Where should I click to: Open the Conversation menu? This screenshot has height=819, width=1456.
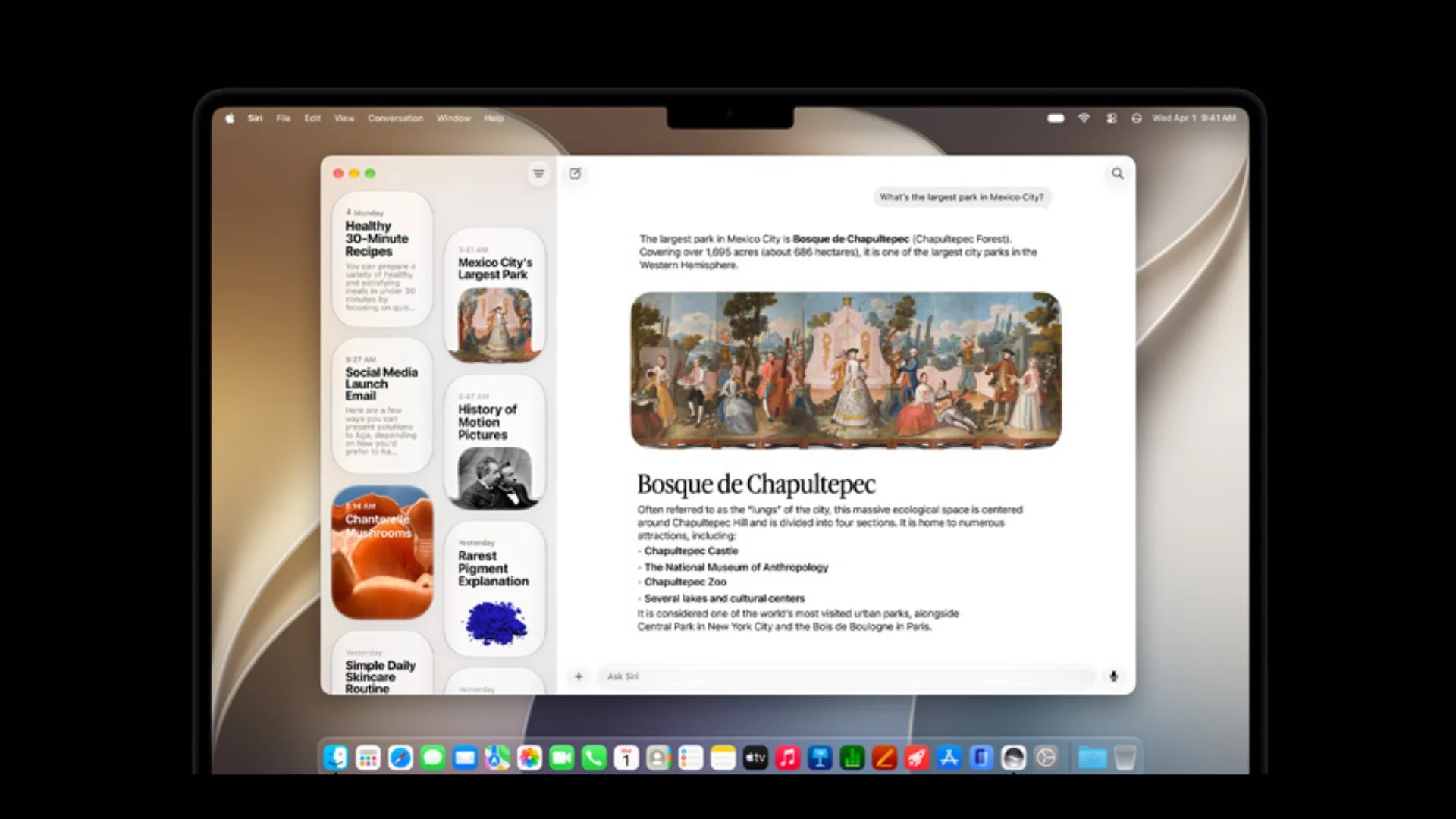tap(395, 118)
